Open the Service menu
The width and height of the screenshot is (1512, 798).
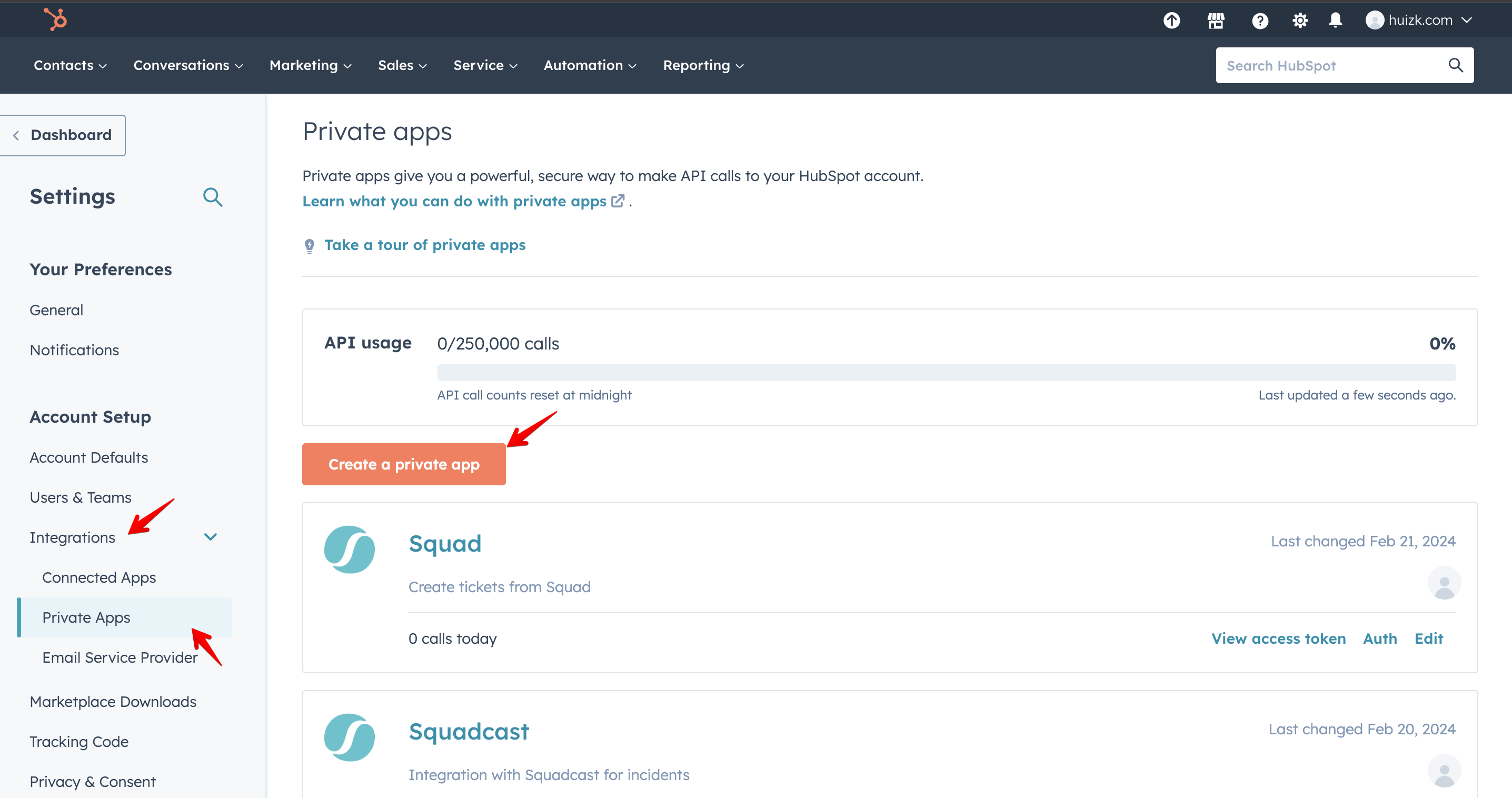[x=485, y=65]
